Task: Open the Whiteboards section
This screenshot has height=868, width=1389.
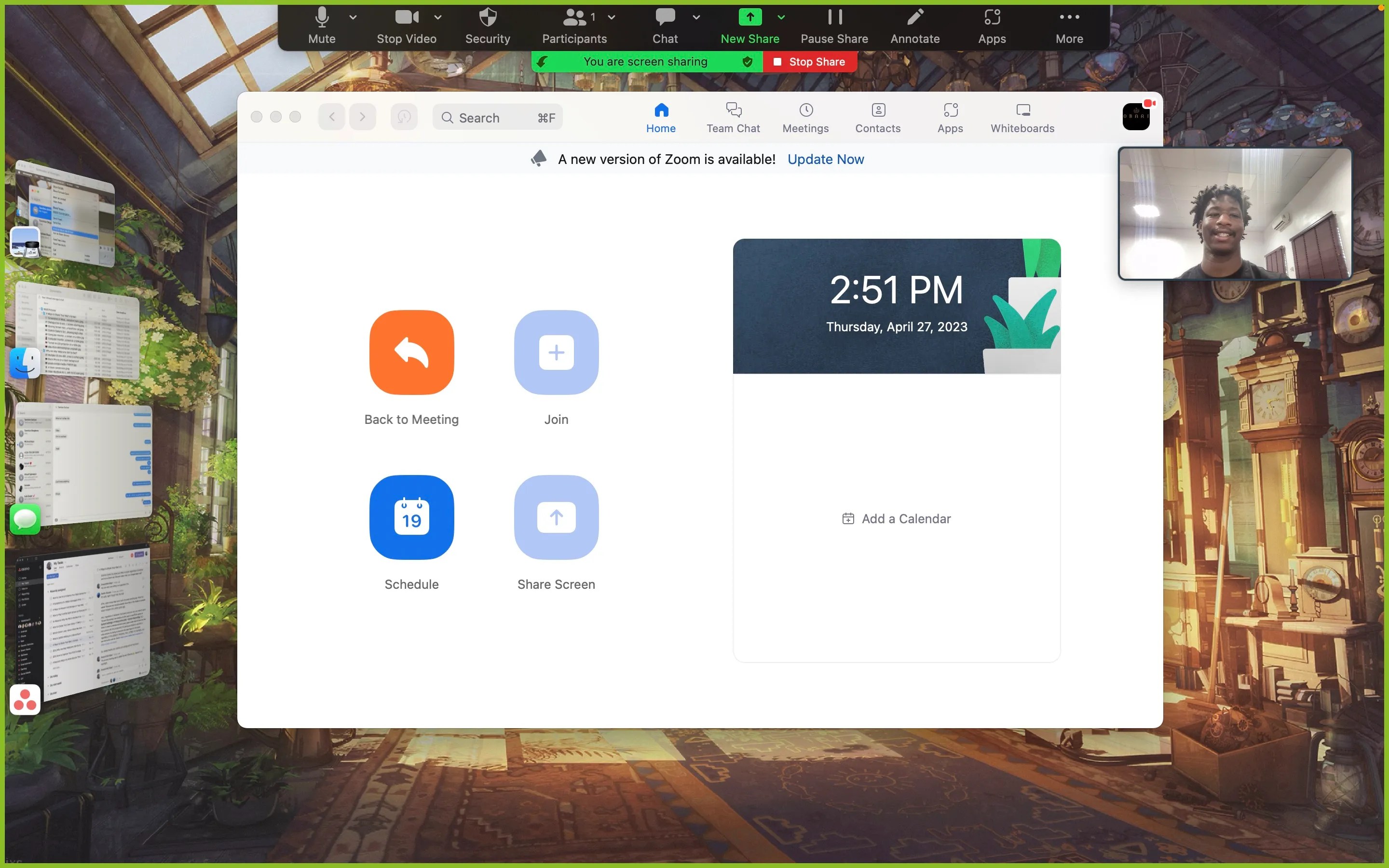Action: (1021, 117)
